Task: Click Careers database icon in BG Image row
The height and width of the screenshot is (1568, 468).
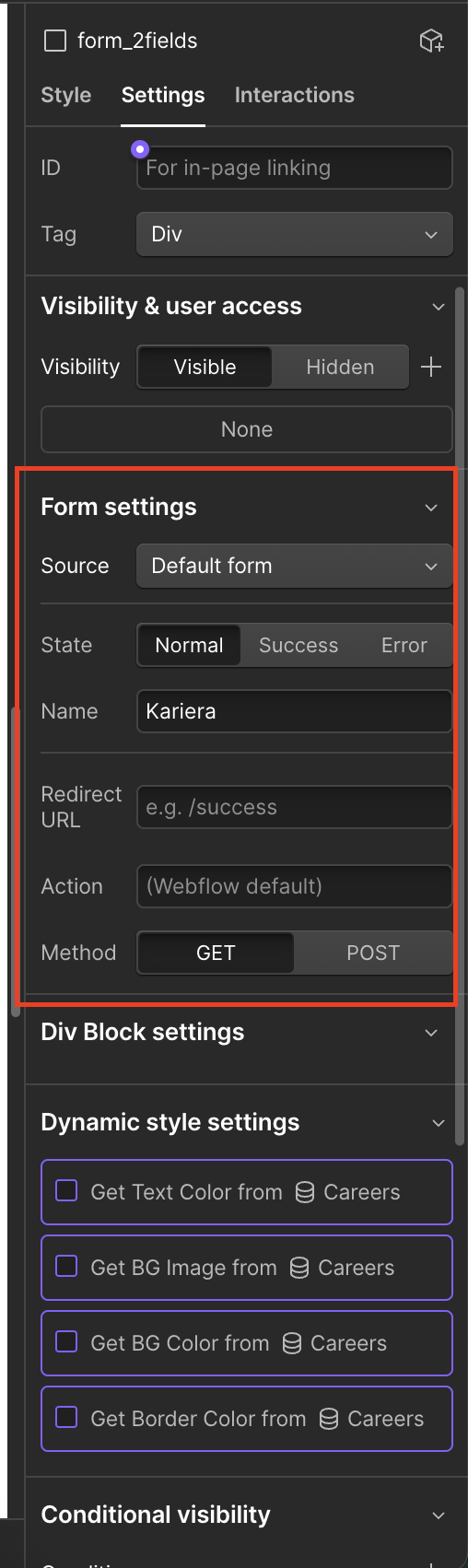Action: [299, 1268]
